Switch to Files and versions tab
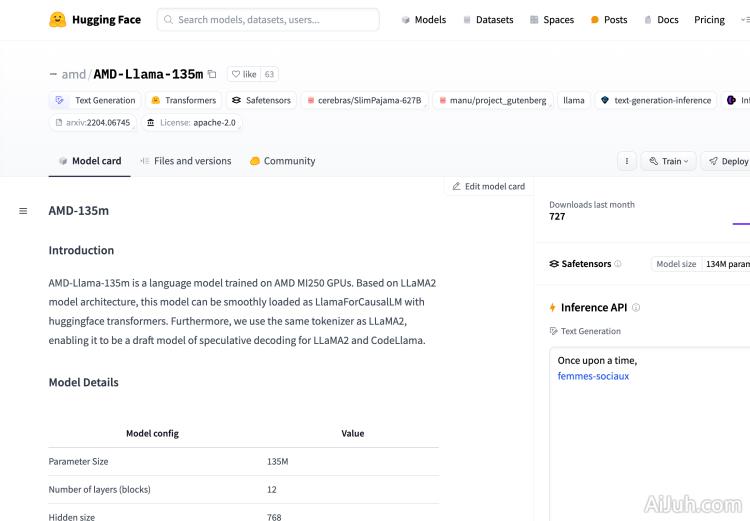The width and height of the screenshot is (750, 521). [x=185, y=161]
